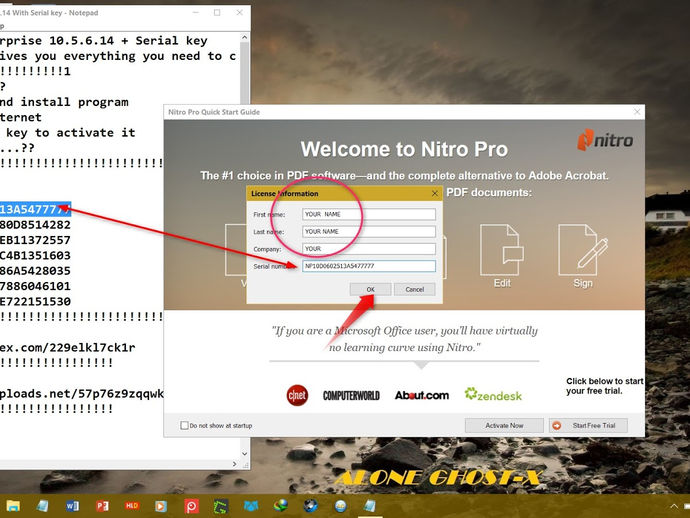Switch to the active Notepad taskbar icon
This screenshot has height=518, width=690.
point(370,506)
